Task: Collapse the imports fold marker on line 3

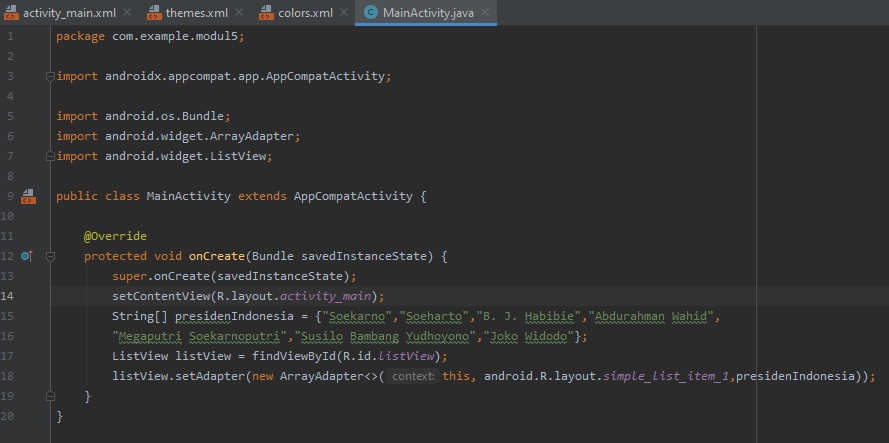Action: click(50, 76)
